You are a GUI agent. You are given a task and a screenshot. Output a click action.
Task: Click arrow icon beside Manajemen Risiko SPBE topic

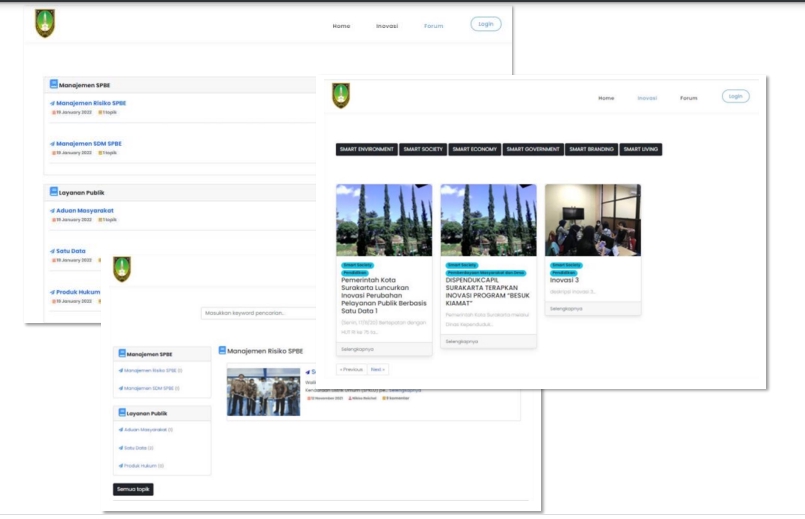coord(52,103)
